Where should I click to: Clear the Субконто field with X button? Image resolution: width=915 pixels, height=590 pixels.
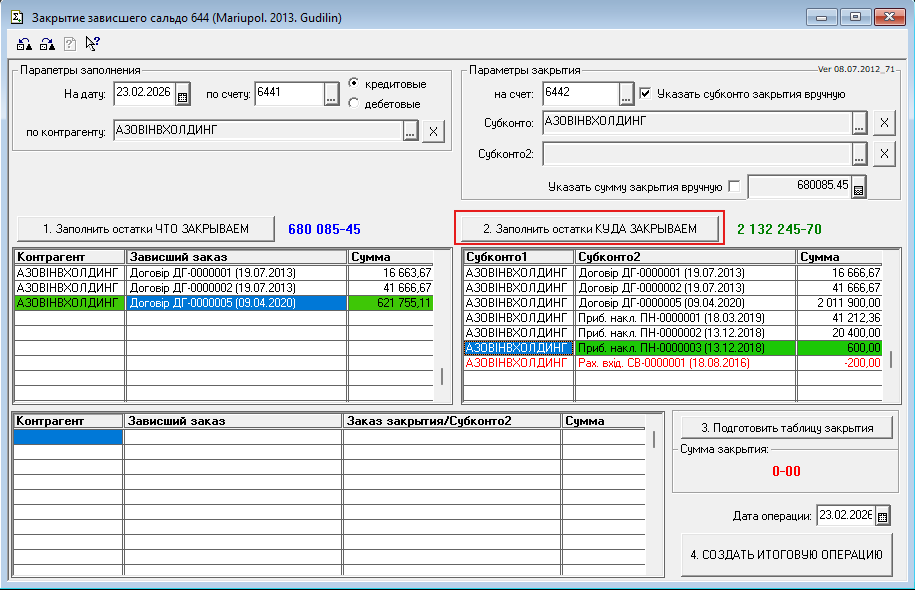883,123
